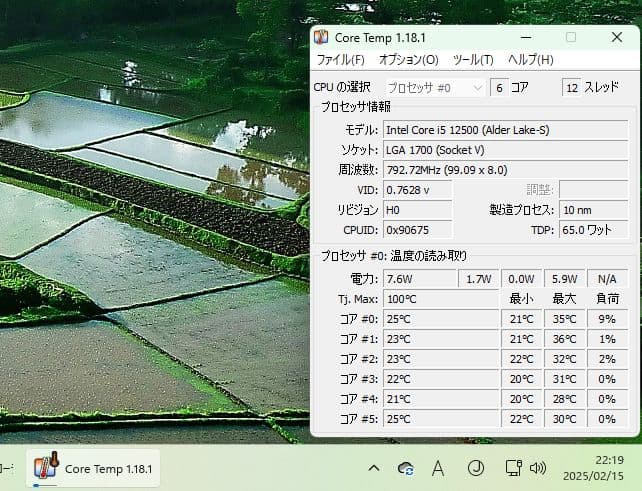Click コア #0 load value 9%
The width and height of the screenshot is (642, 491).
point(607,319)
